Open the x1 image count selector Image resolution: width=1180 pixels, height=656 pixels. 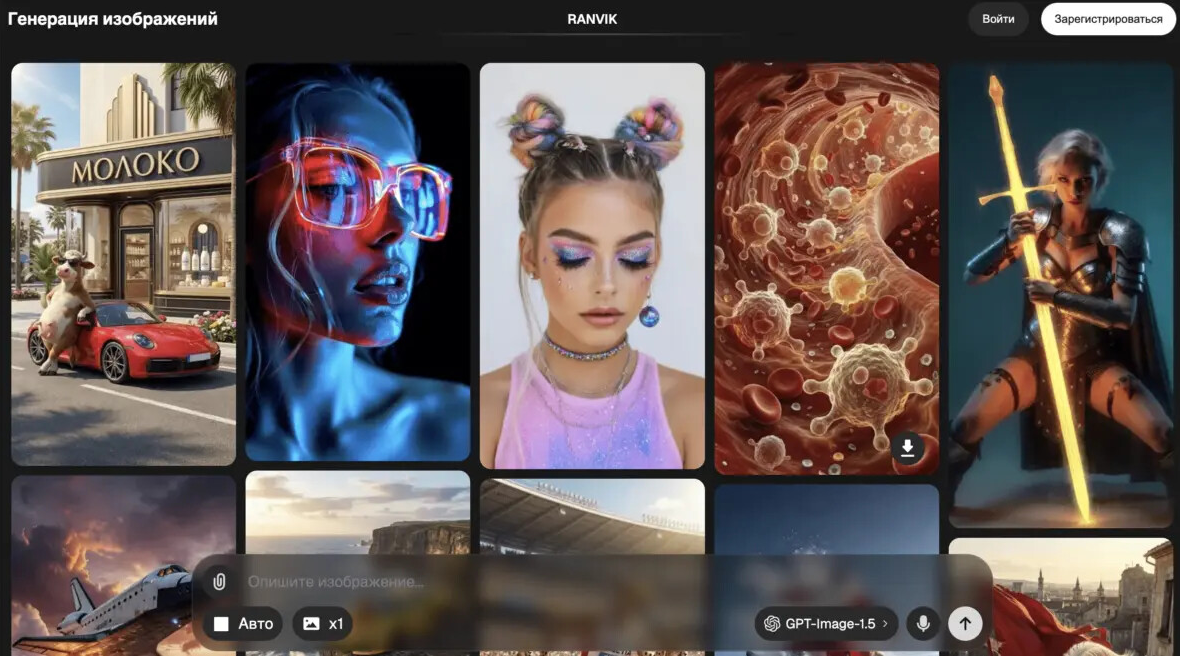(323, 624)
